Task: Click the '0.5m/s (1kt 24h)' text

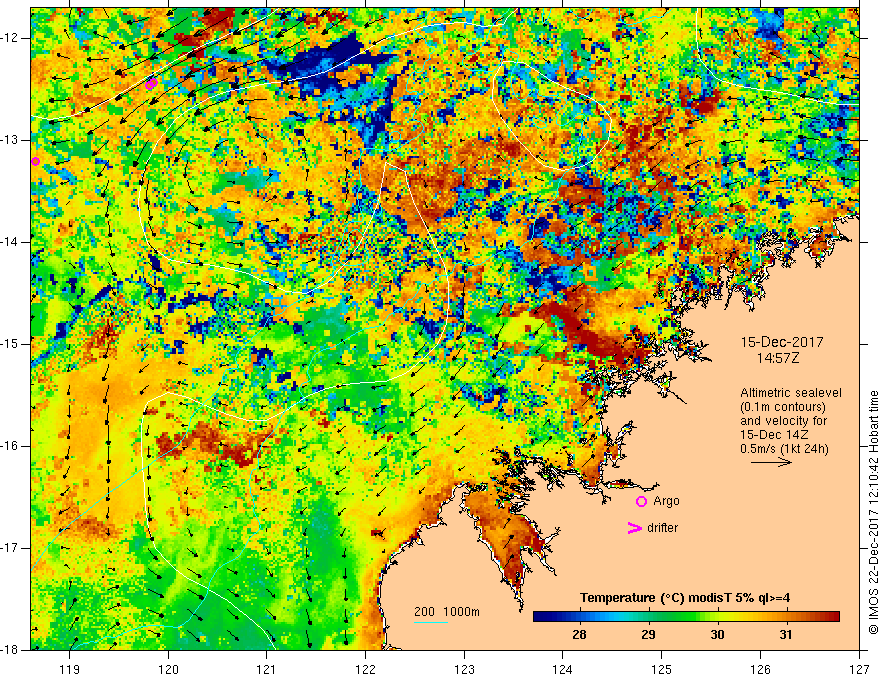Action: coord(784,449)
